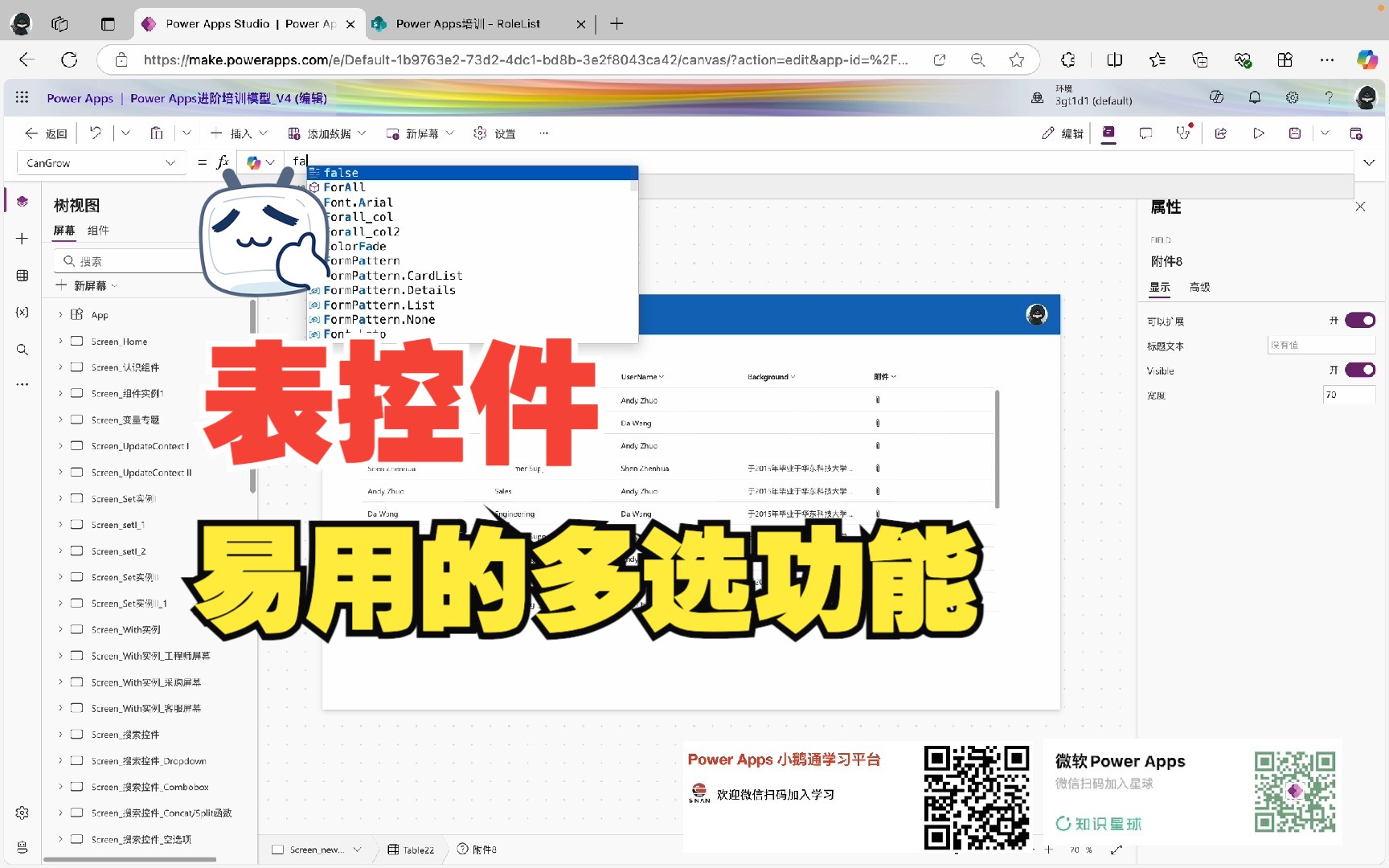Click the canvas zoom-in plus button
This screenshot has height=868, width=1389.
click(x=1048, y=850)
